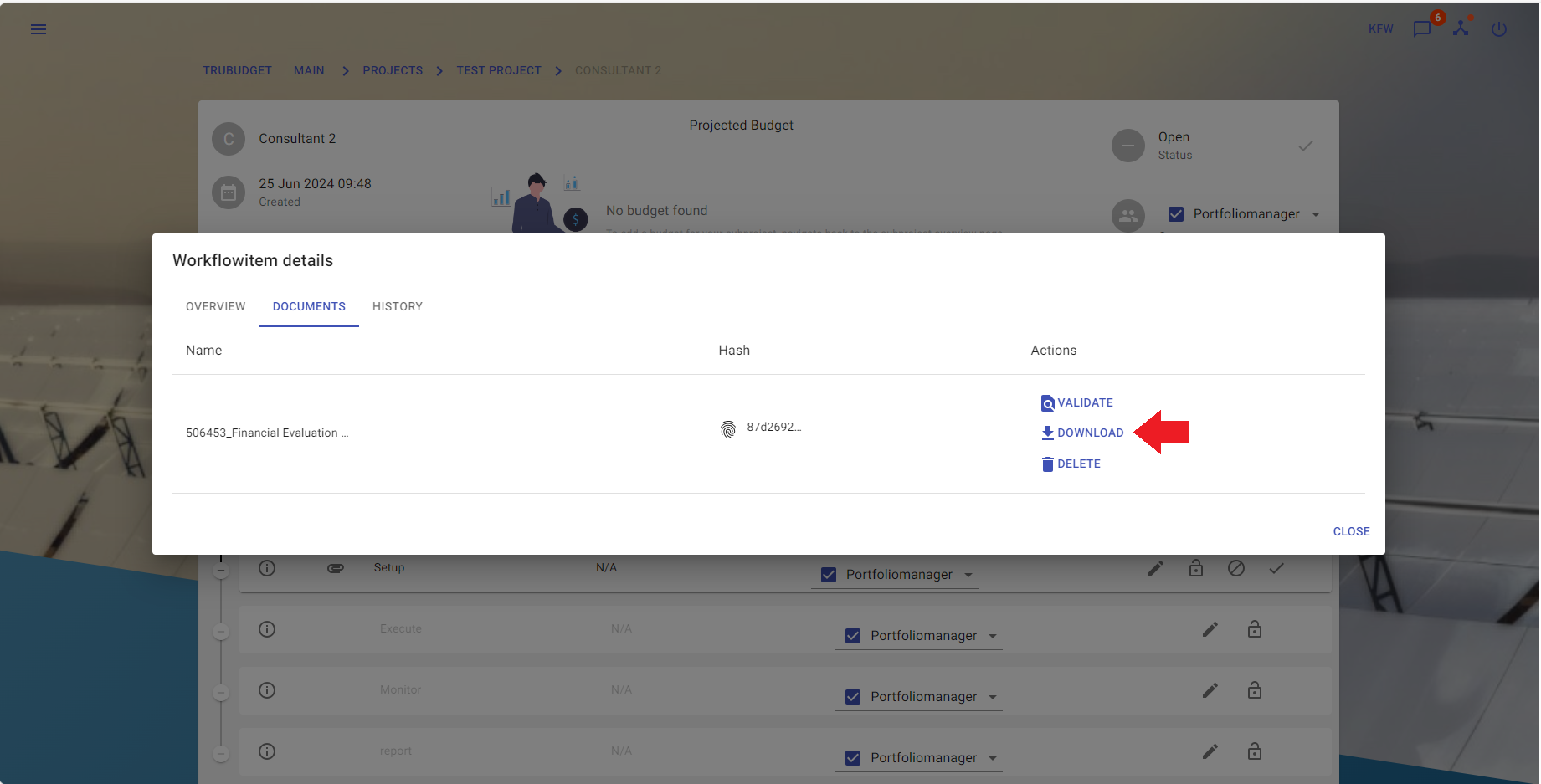Click the KFW user label
Image resolution: width=1541 pixels, height=784 pixels.
pos(1381,29)
